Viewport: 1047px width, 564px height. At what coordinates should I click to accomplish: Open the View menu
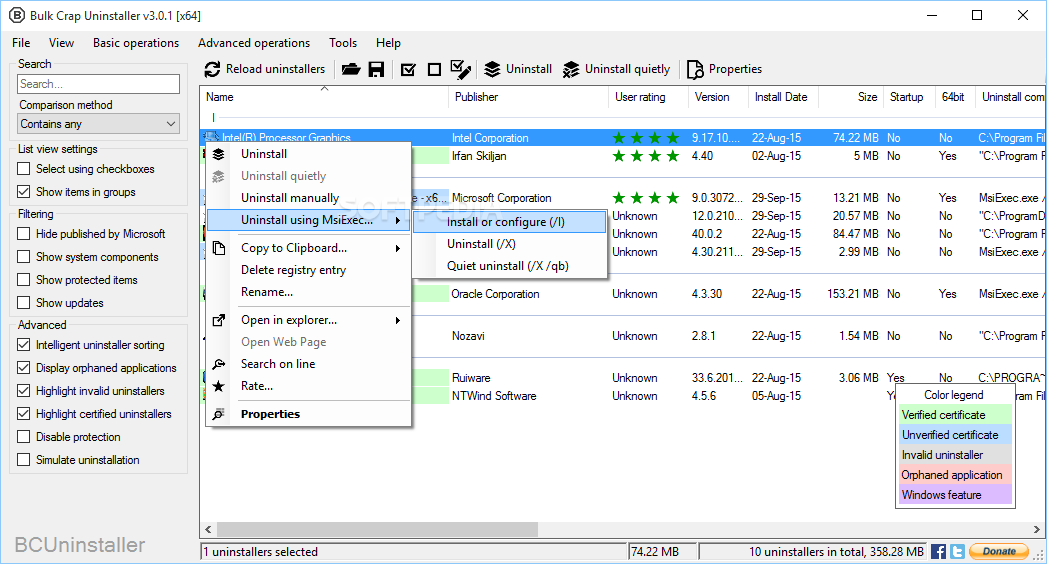click(61, 43)
